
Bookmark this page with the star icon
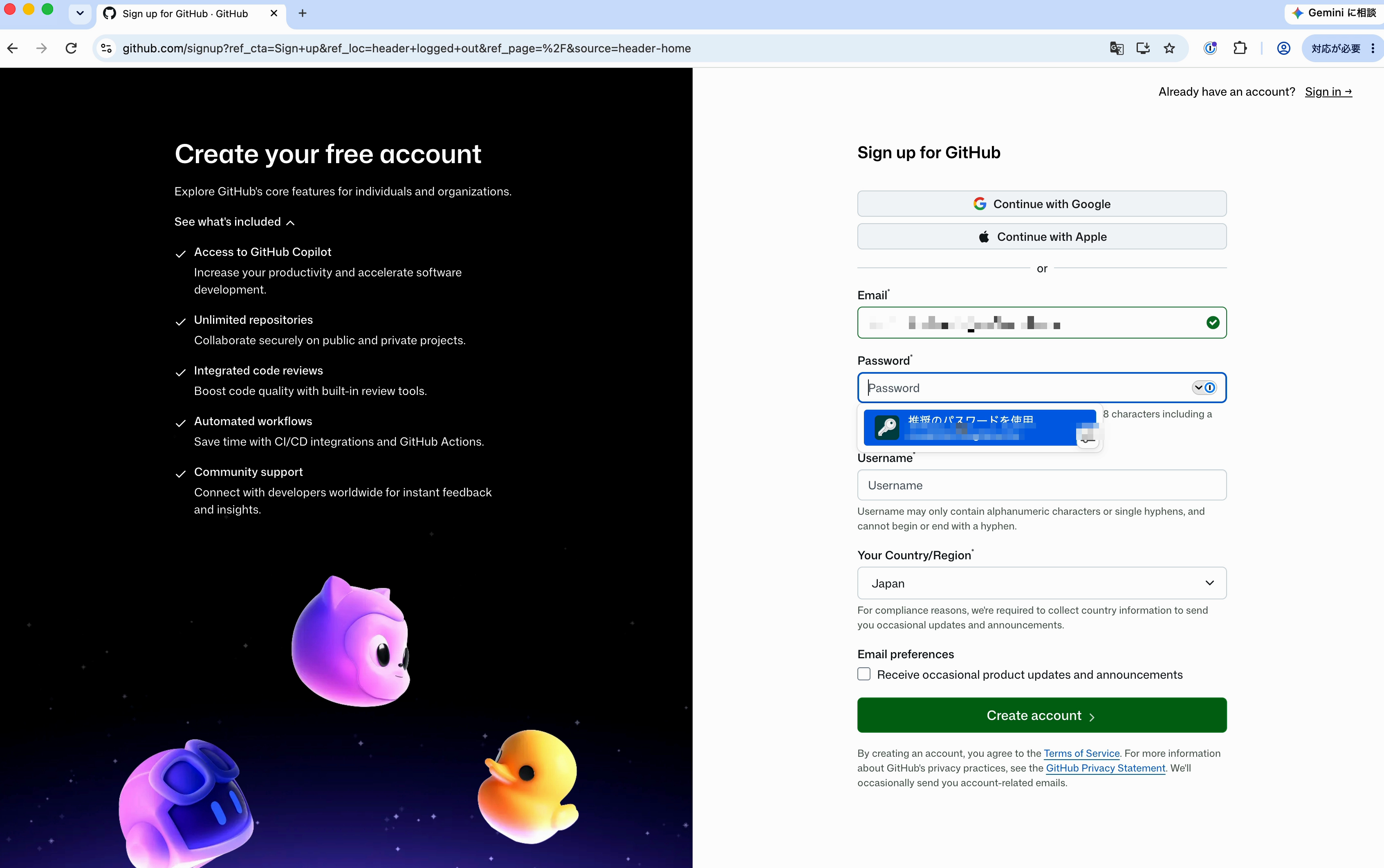coord(1169,48)
